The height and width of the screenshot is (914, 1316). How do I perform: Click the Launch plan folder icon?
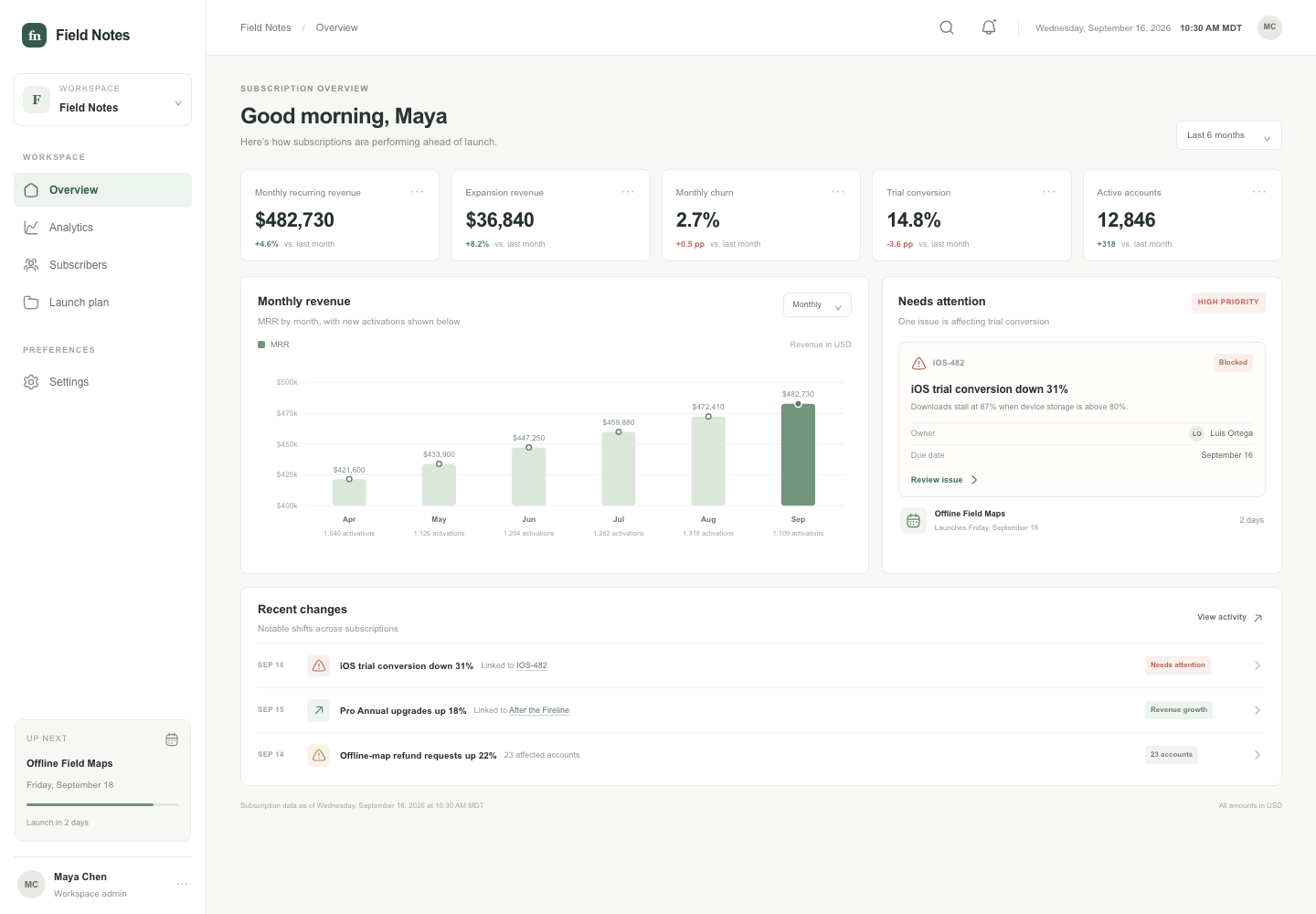point(31,303)
